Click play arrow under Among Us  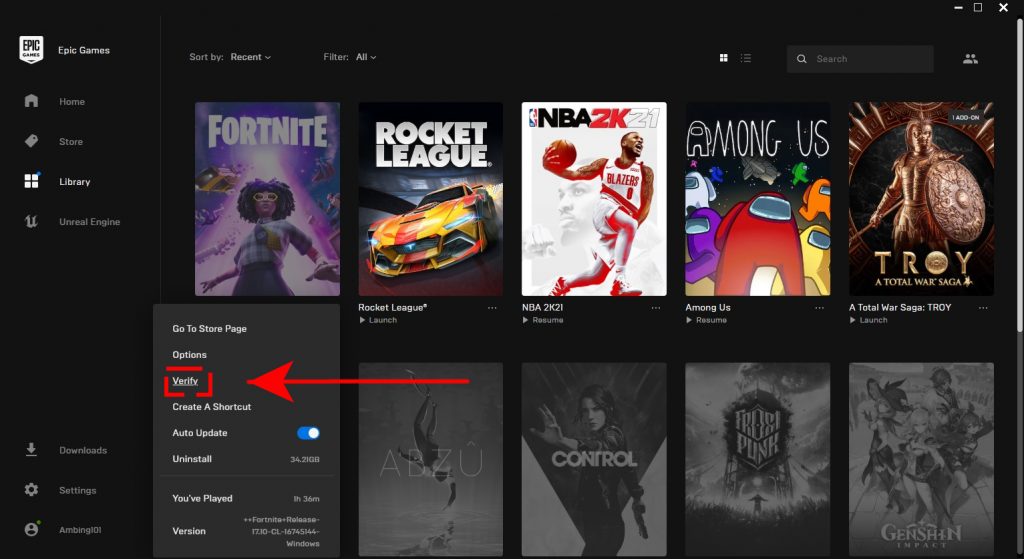pos(689,320)
